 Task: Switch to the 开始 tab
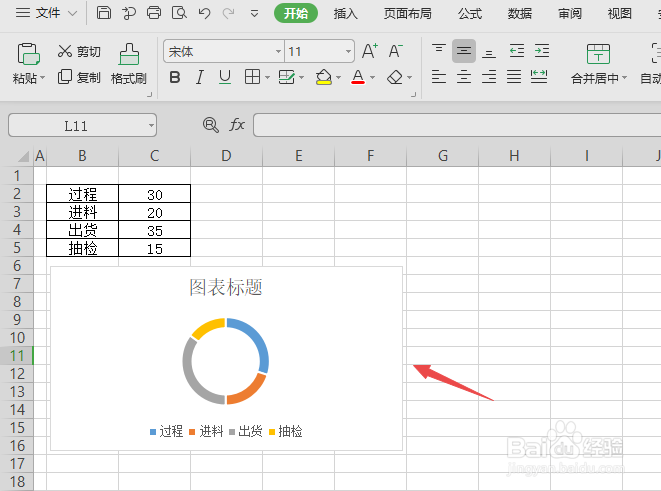[x=296, y=13]
